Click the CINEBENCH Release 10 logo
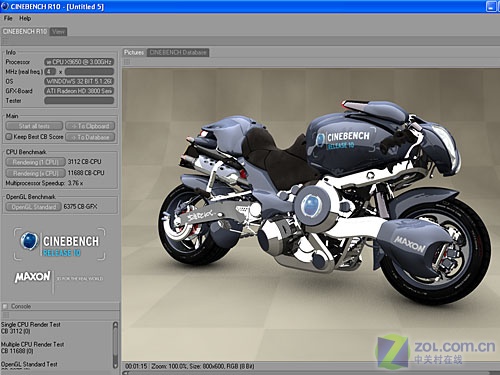The width and height of the screenshot is (500, 375). pos(59,244)
